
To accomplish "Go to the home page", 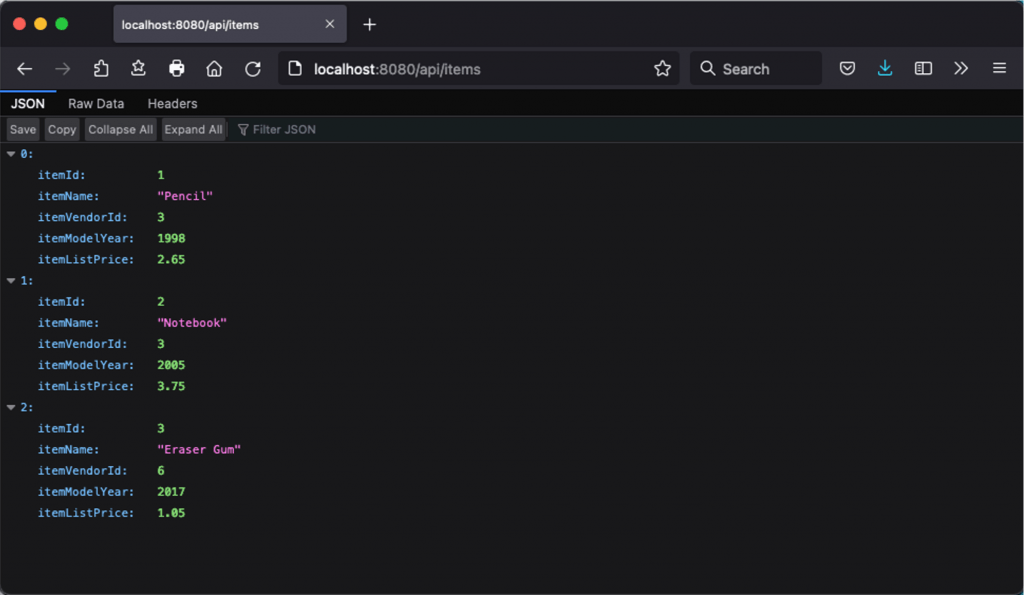I will (214, 69).
